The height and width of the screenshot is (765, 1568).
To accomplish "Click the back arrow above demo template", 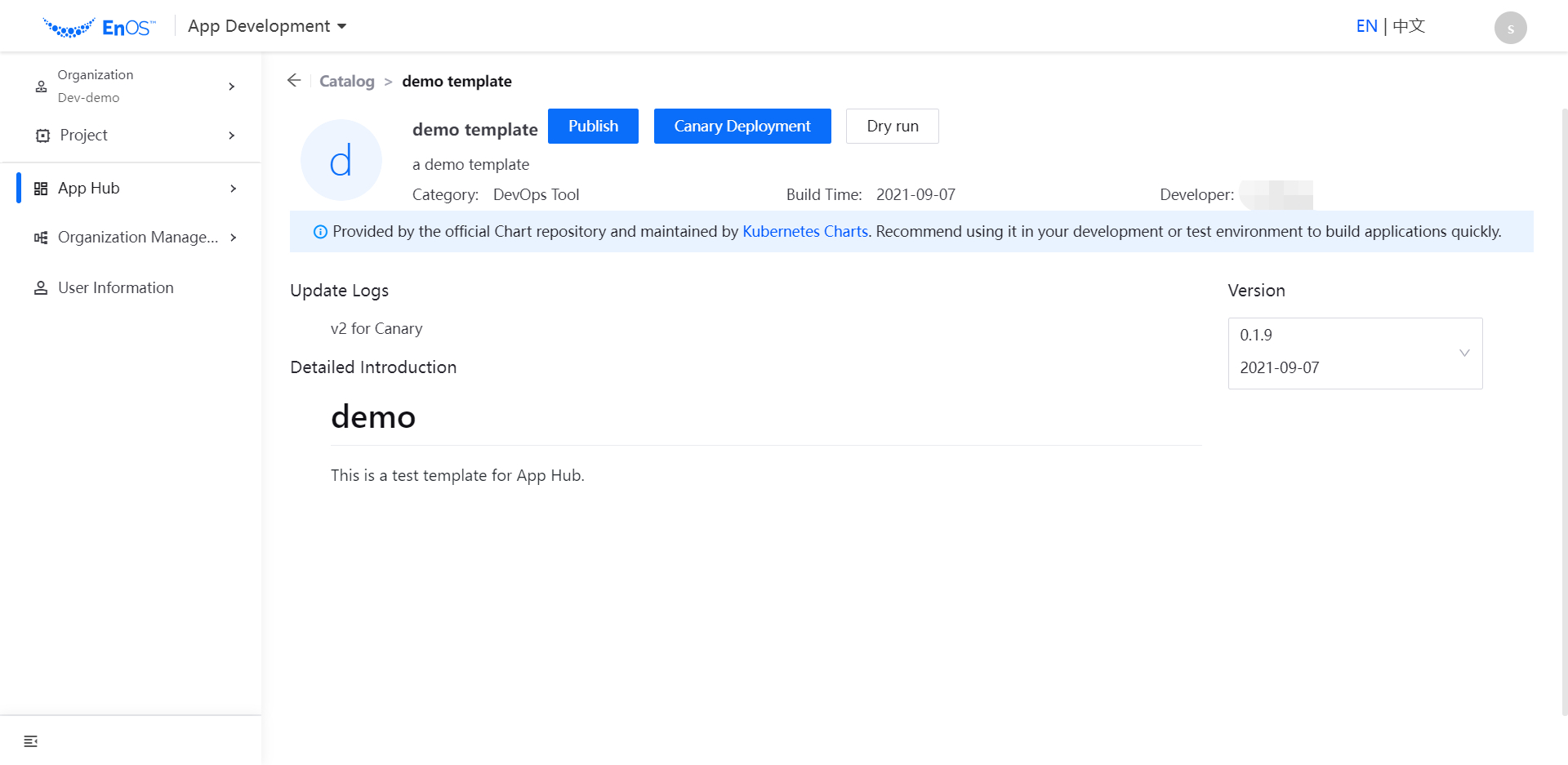I will tap(294, 80).
